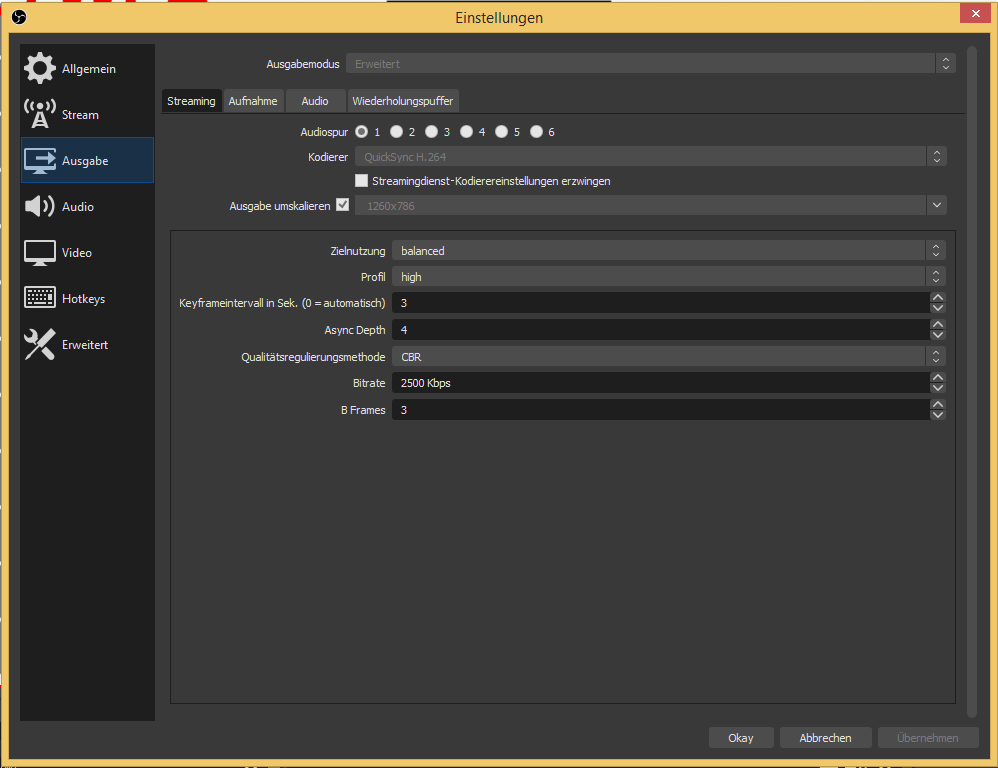Switch to the Aufnahme tab
The width and height of the screenshot is (998, 768).
253,101
